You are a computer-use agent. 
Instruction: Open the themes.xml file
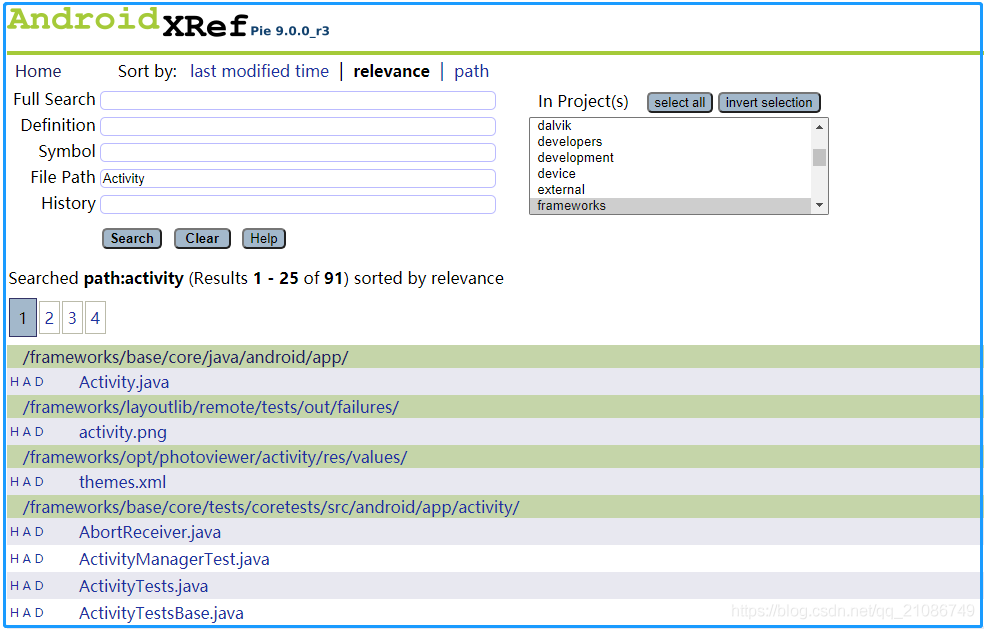tap(122, 482)
